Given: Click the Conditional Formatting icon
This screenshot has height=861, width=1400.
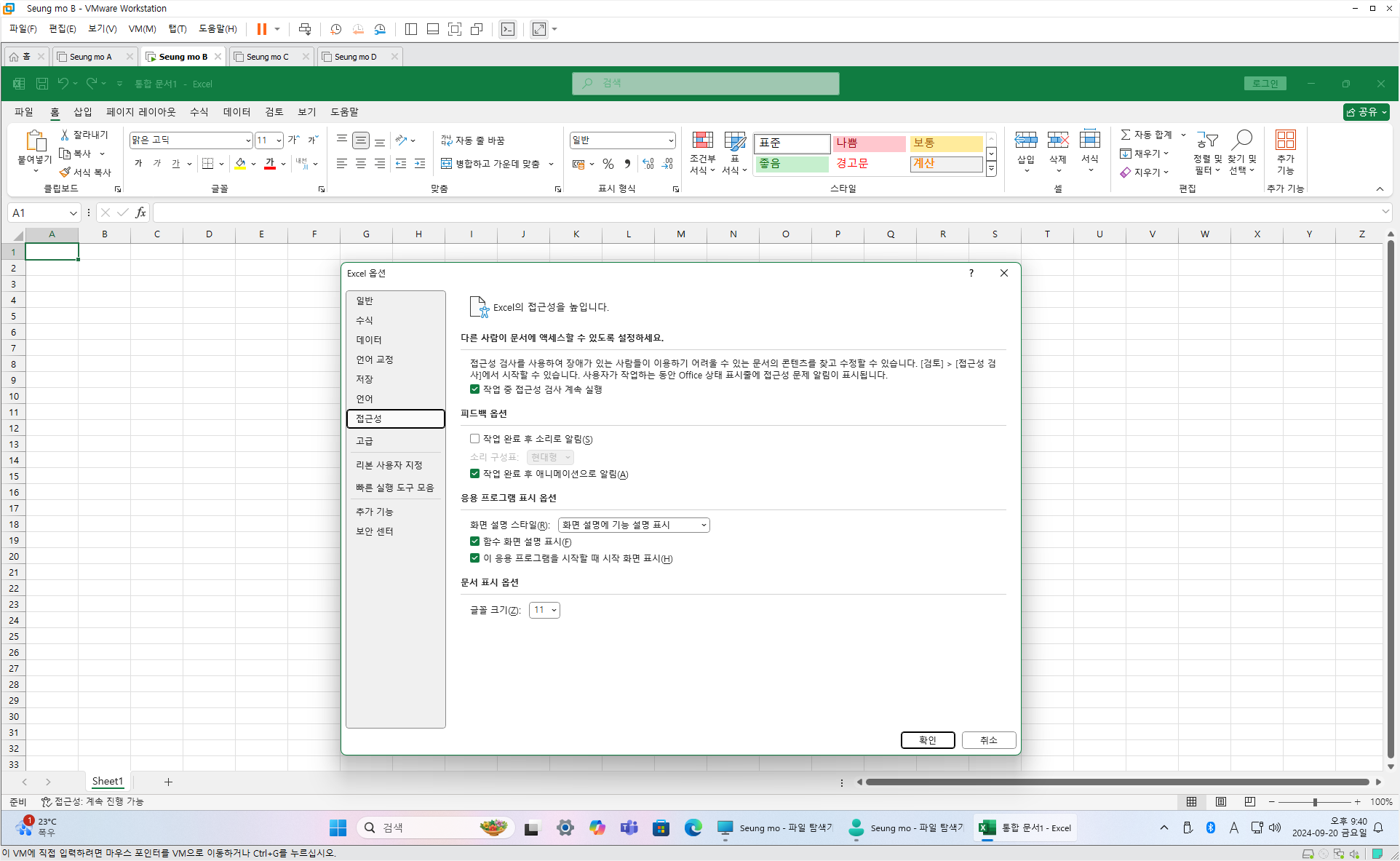Looking at the screenshot, I should click(x=702, y=141).
